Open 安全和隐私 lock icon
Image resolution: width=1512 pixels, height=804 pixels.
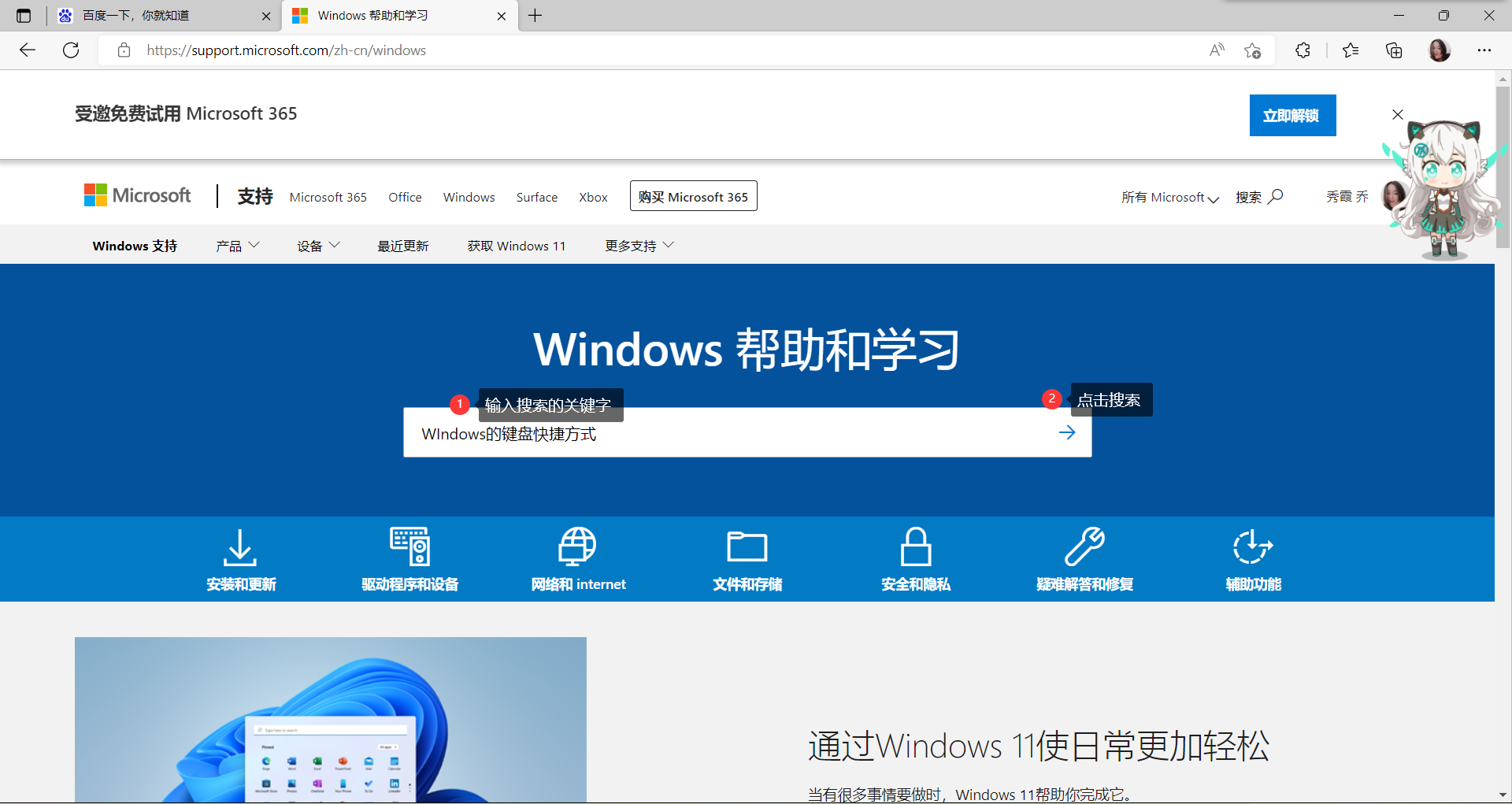click(916, 546)
